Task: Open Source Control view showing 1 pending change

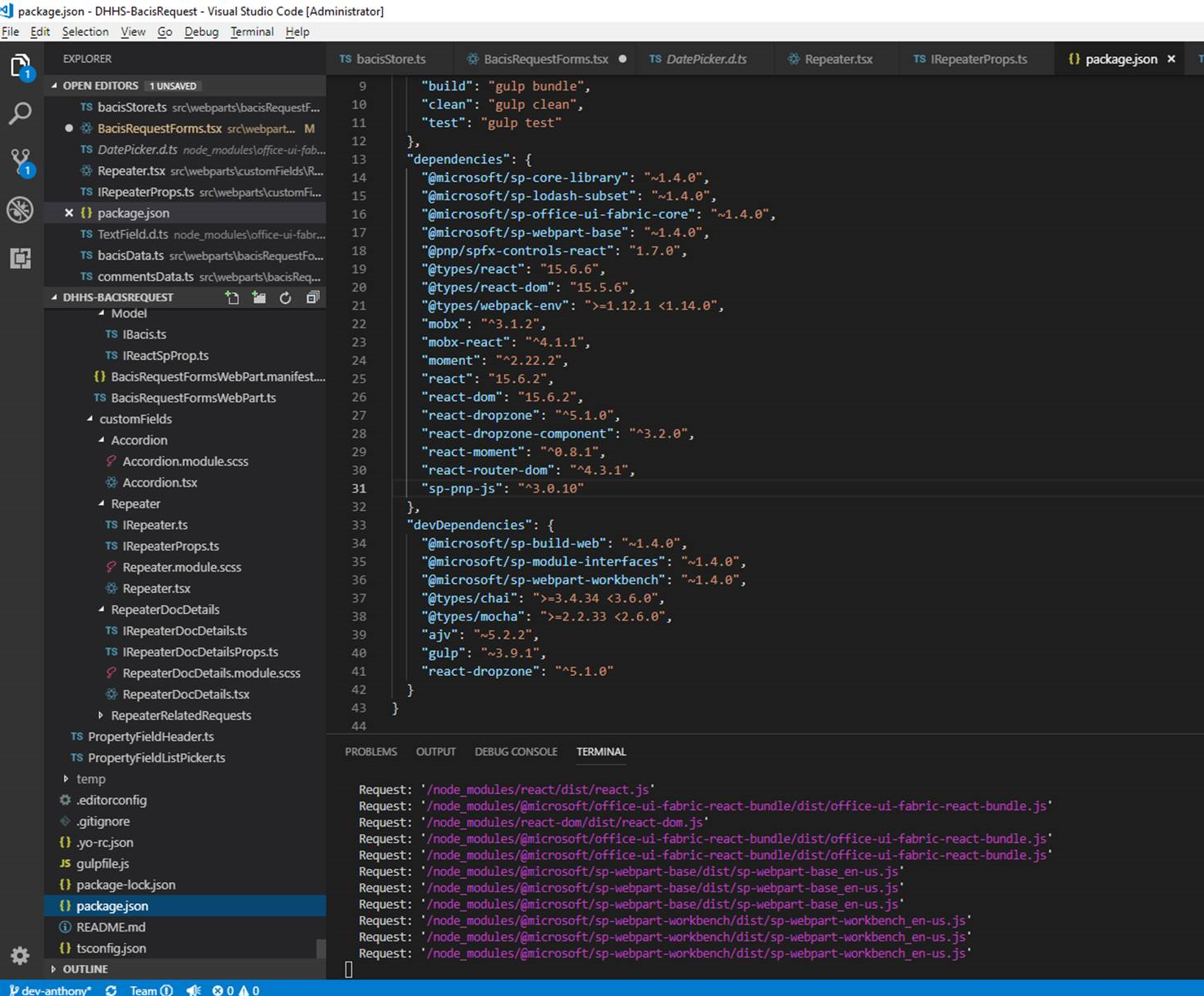Action: coord(20,161)
